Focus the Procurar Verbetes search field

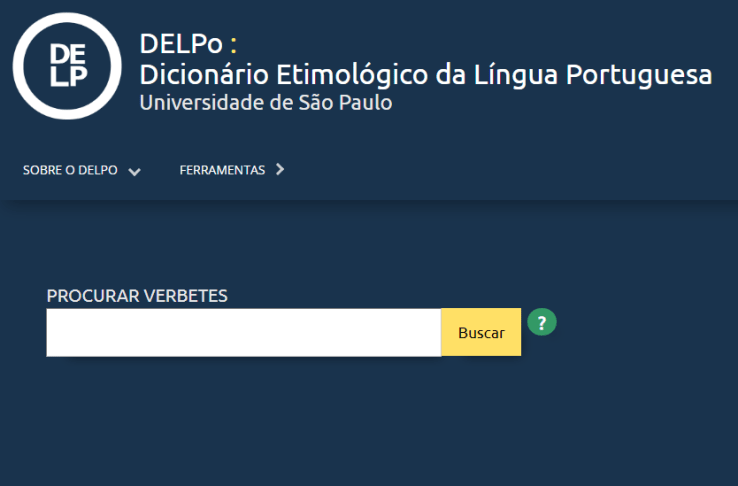(x=243, y=332)
